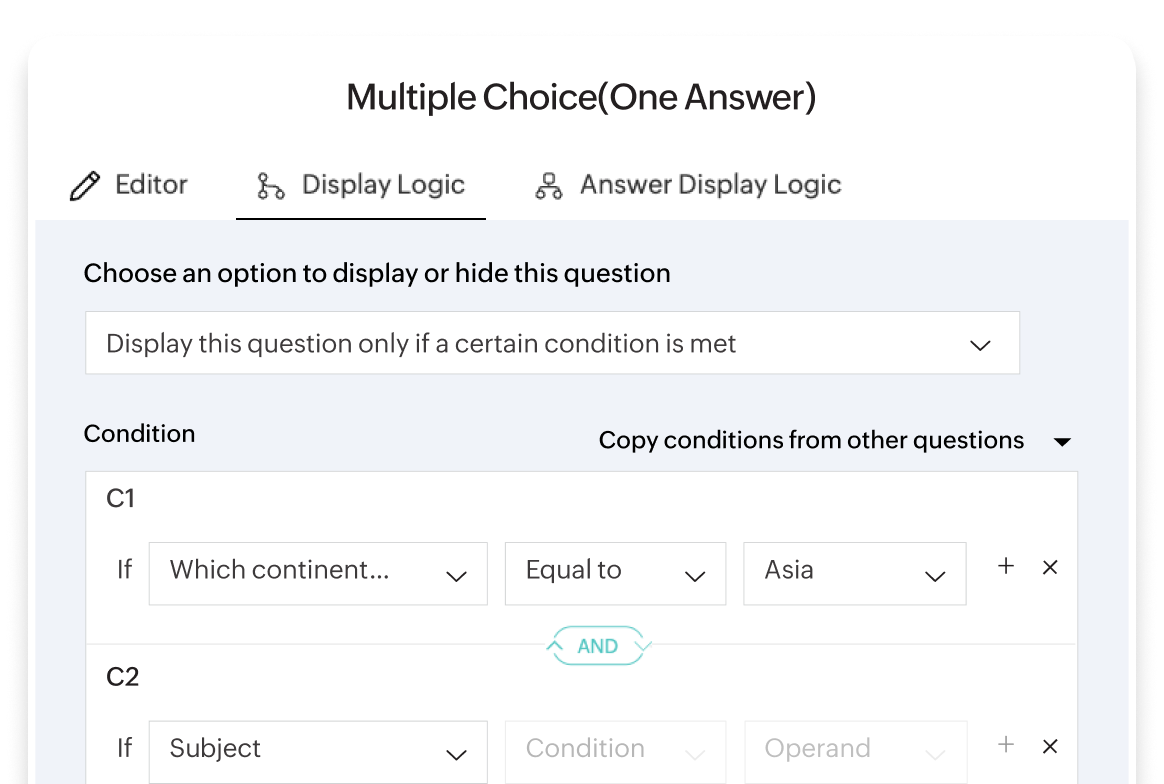
Task: Toggle the AND operator between conditions
Action: point(597,646)
